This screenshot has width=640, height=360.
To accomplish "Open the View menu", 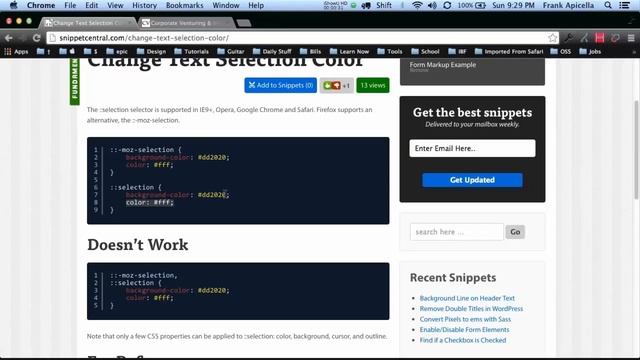I will [115, 5].
